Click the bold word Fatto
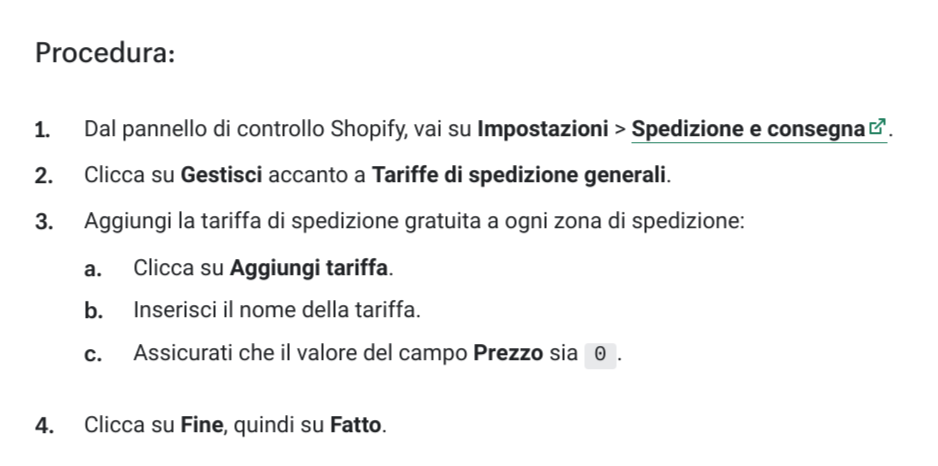This screenshot has width=938, height=466. (355, 425)
